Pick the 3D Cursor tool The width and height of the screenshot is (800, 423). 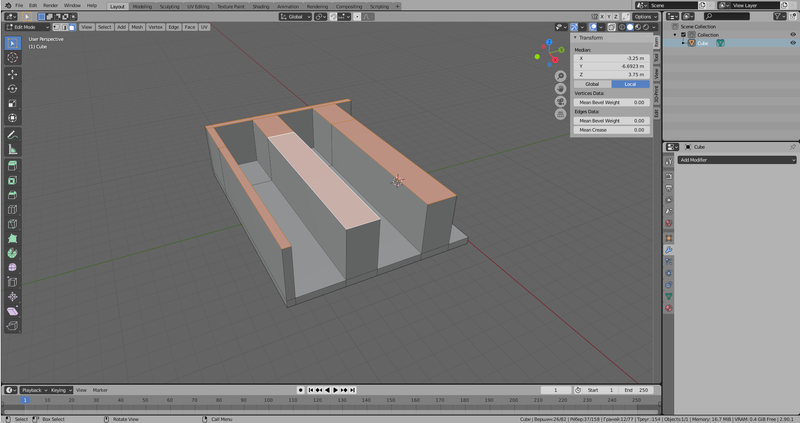[12, 58]
